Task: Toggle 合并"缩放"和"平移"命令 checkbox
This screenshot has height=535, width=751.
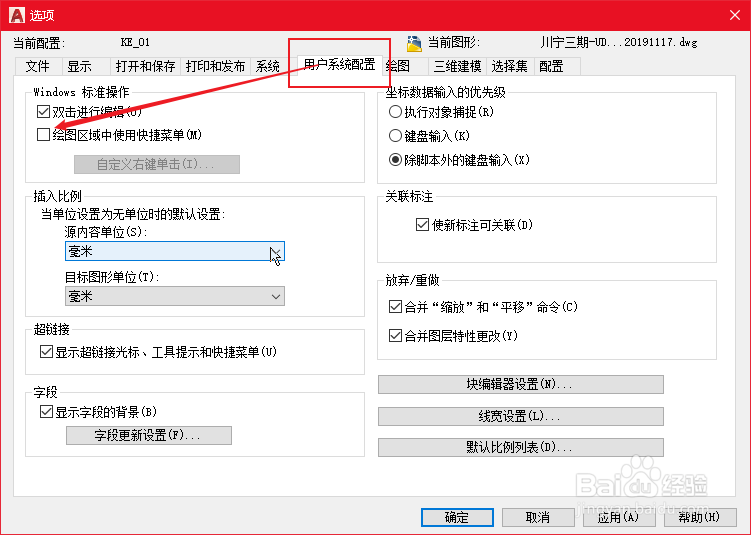Action: [395, 307]
